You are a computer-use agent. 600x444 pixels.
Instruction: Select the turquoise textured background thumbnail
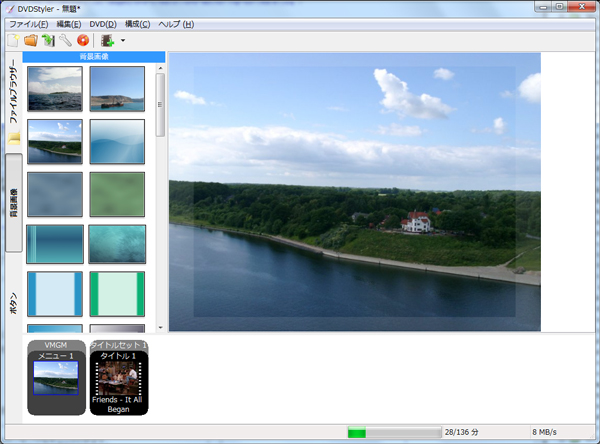[x=117, y=244]
